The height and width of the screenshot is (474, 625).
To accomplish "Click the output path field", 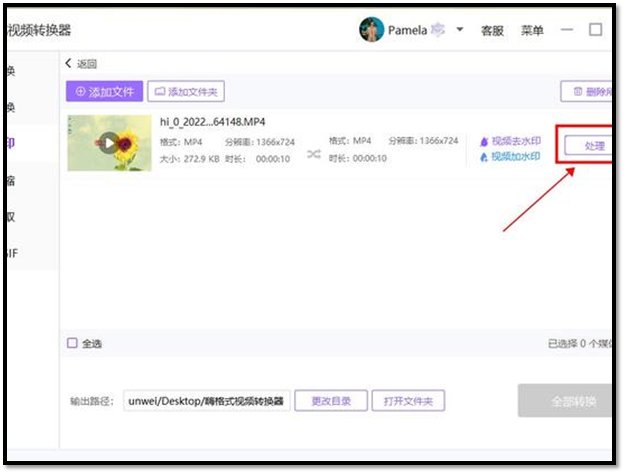I will 206,401.
